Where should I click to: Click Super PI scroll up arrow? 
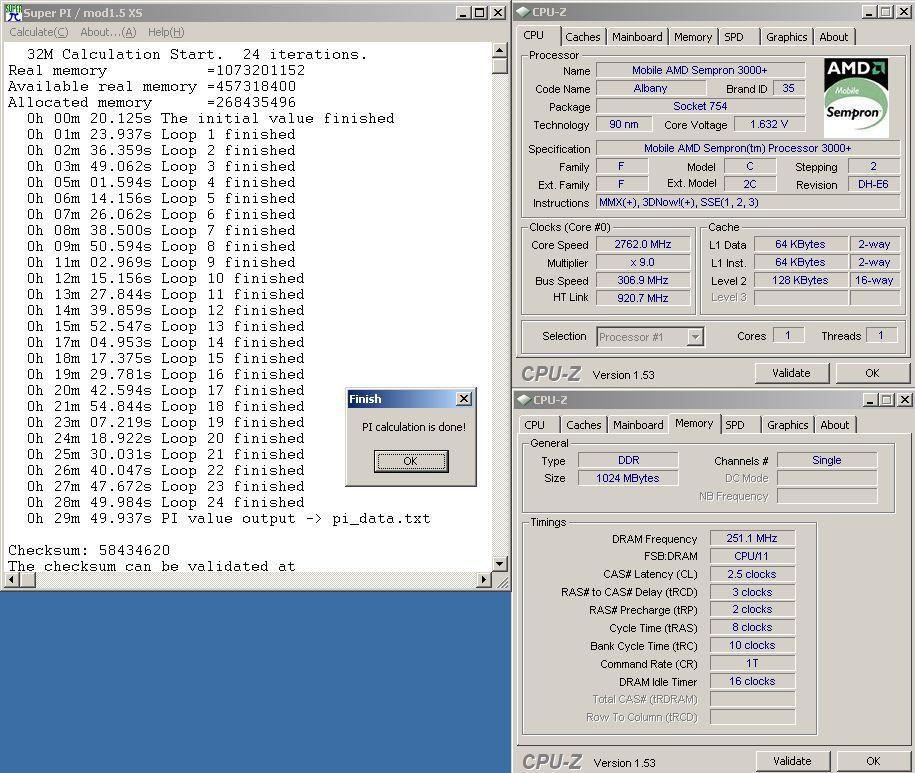click(x=499, y=50)
